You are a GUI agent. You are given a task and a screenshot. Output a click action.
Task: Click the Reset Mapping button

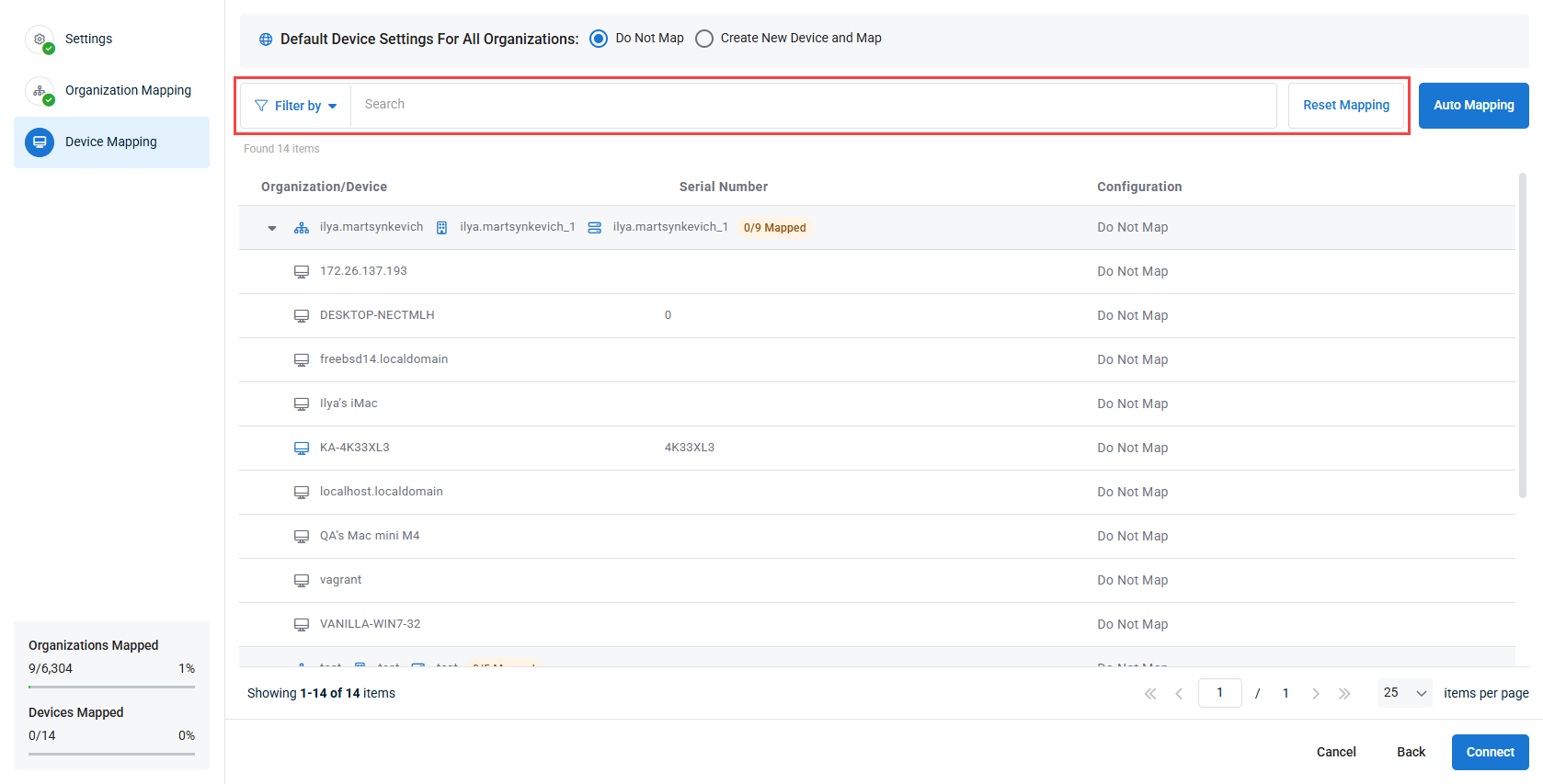point(1345,106)
